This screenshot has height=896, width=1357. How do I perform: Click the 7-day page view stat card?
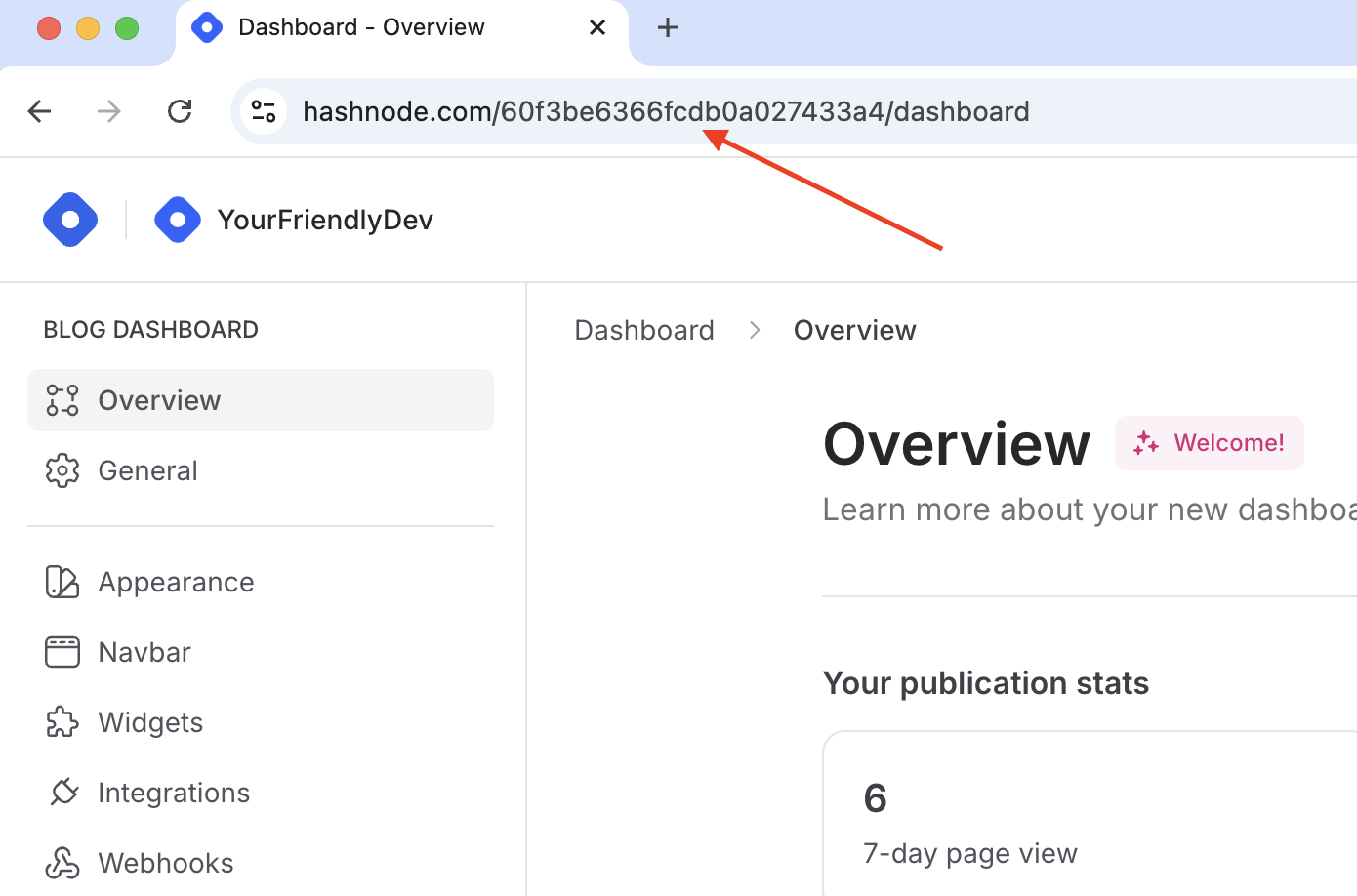coord(1090,814)
